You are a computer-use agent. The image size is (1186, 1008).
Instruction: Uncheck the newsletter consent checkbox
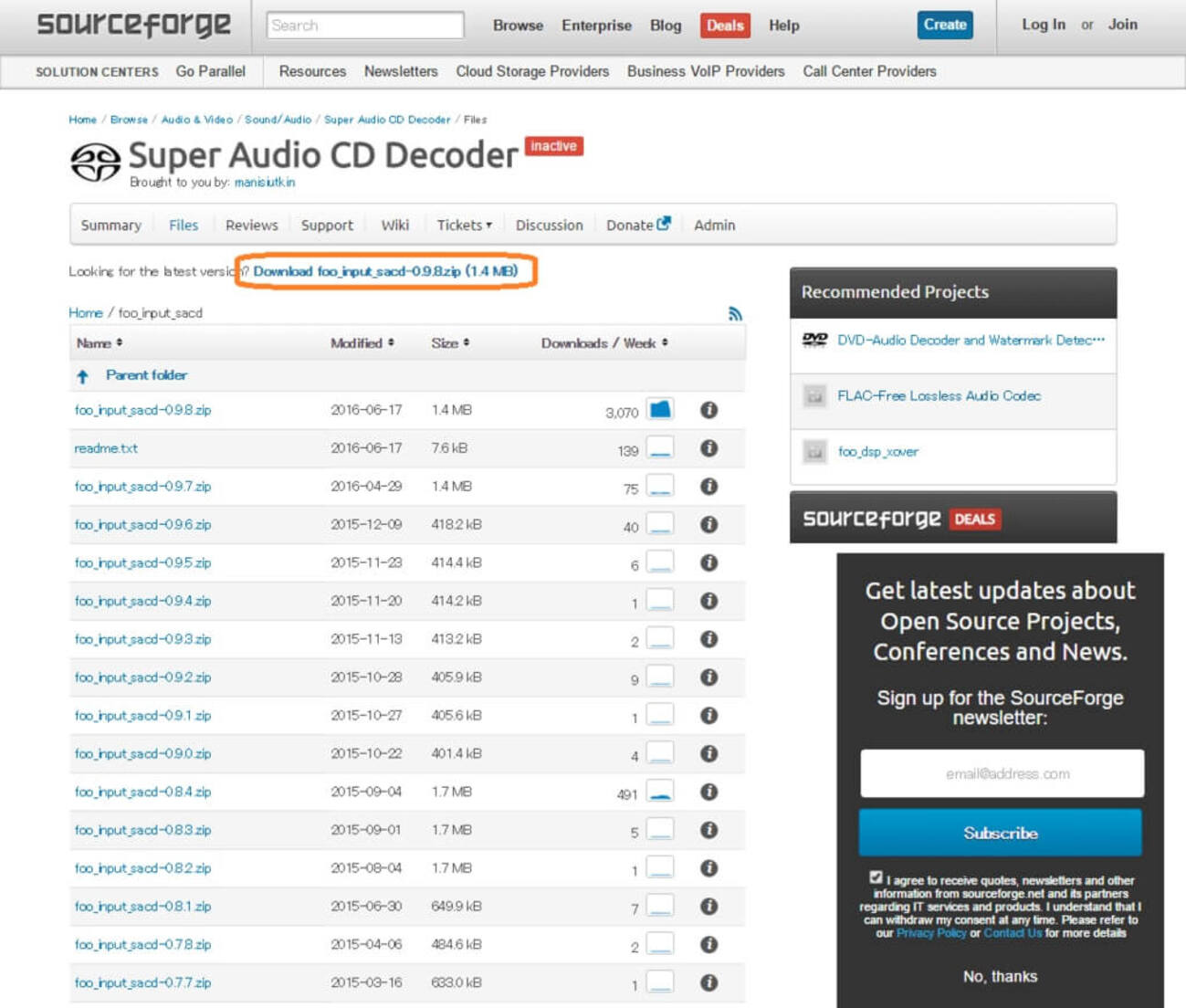pyautogui.click(x=876, y=877)
